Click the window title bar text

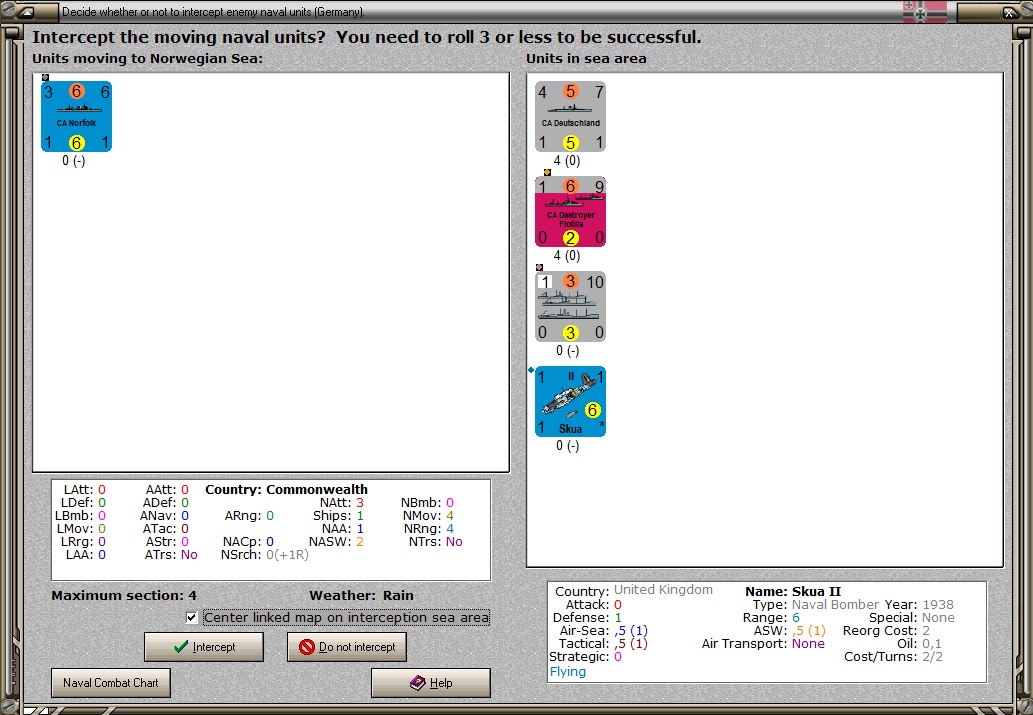pos(213,12)
